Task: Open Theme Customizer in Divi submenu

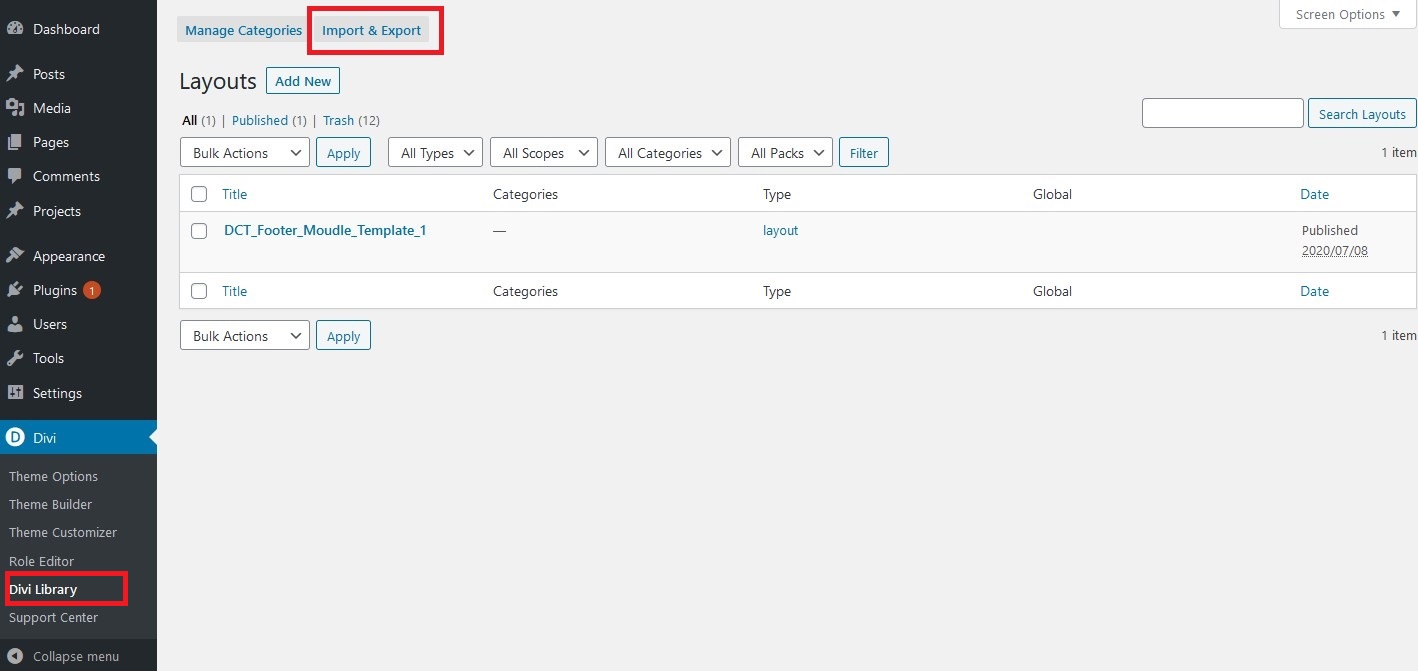Action: click(x=63, y=532)
